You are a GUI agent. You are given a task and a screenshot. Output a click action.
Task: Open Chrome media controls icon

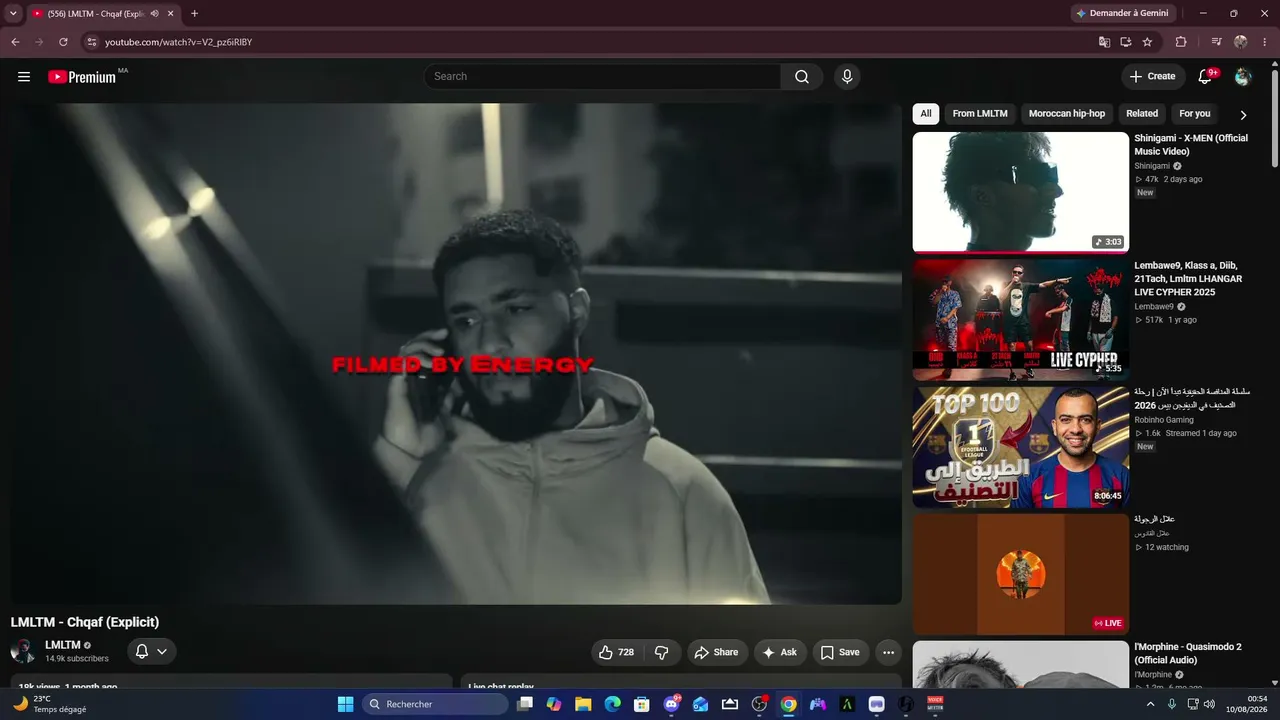click(x=1216, y=42)
